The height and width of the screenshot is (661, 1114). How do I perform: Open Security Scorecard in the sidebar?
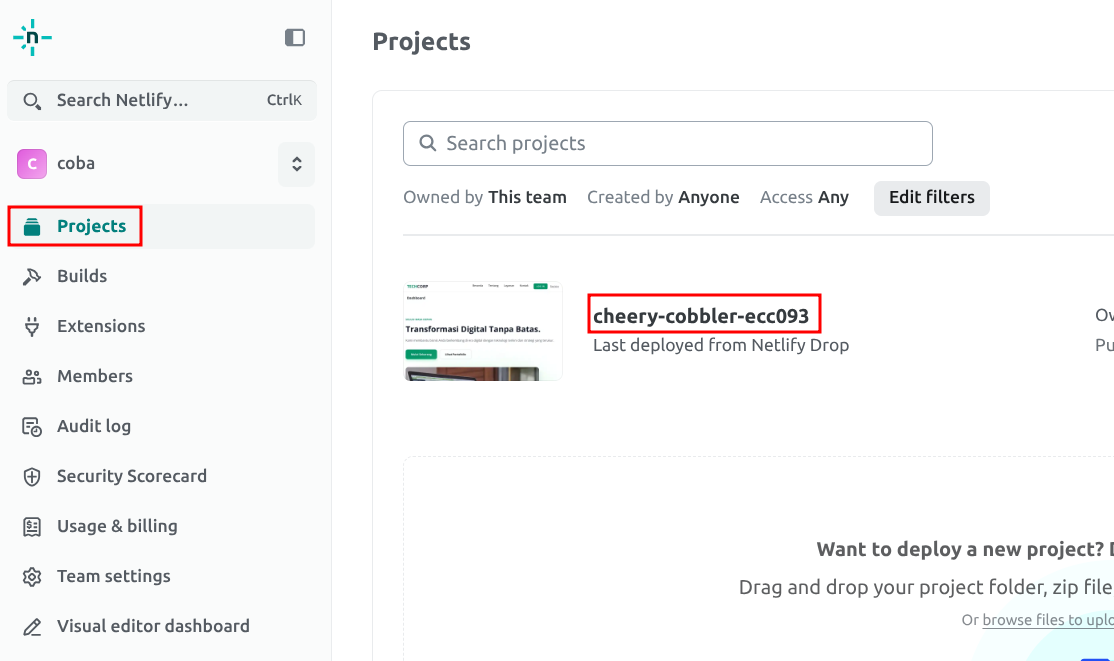click(162, 476)
